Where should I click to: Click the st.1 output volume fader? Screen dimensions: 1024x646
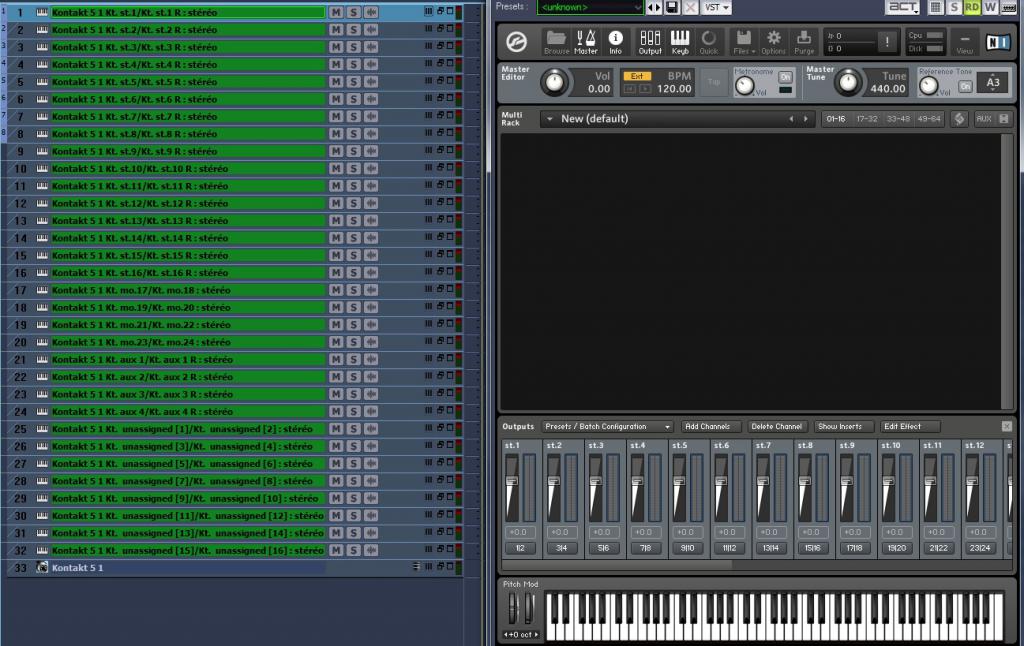pyautogui.click(x=512, y=481)
